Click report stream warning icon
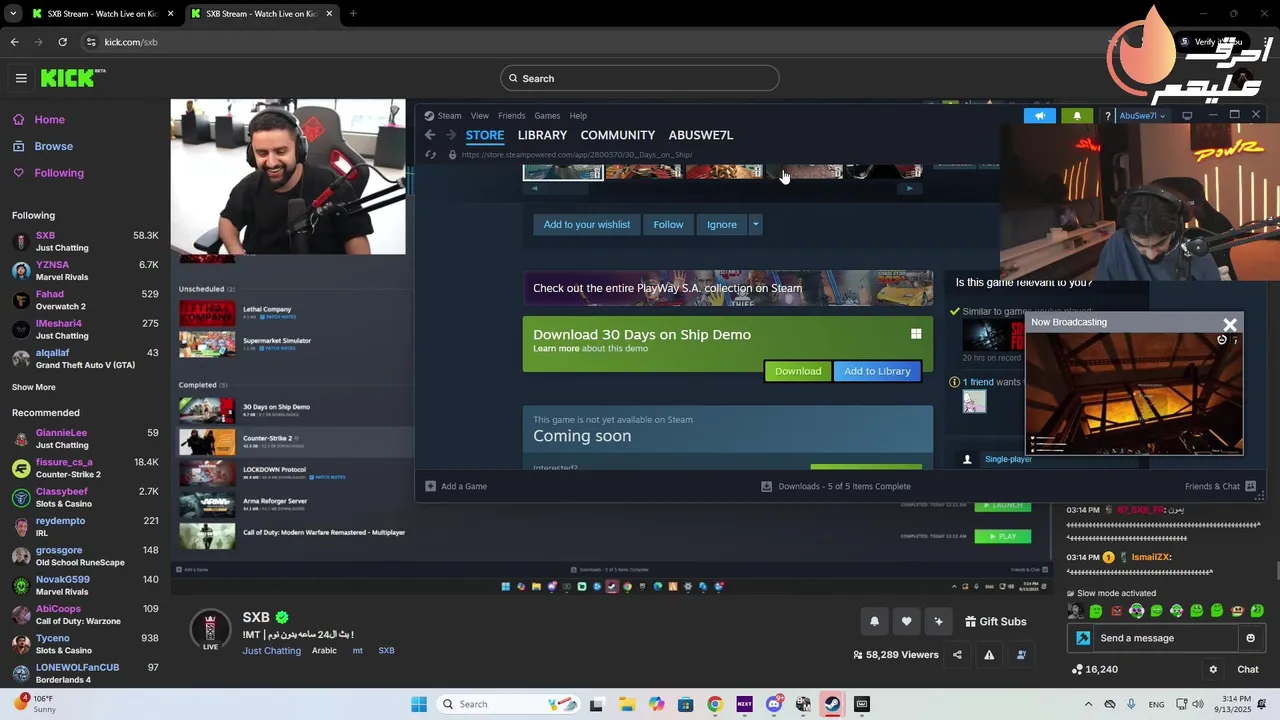The width and height of the screenshot is (1280, 720). [x=989, y=655]
